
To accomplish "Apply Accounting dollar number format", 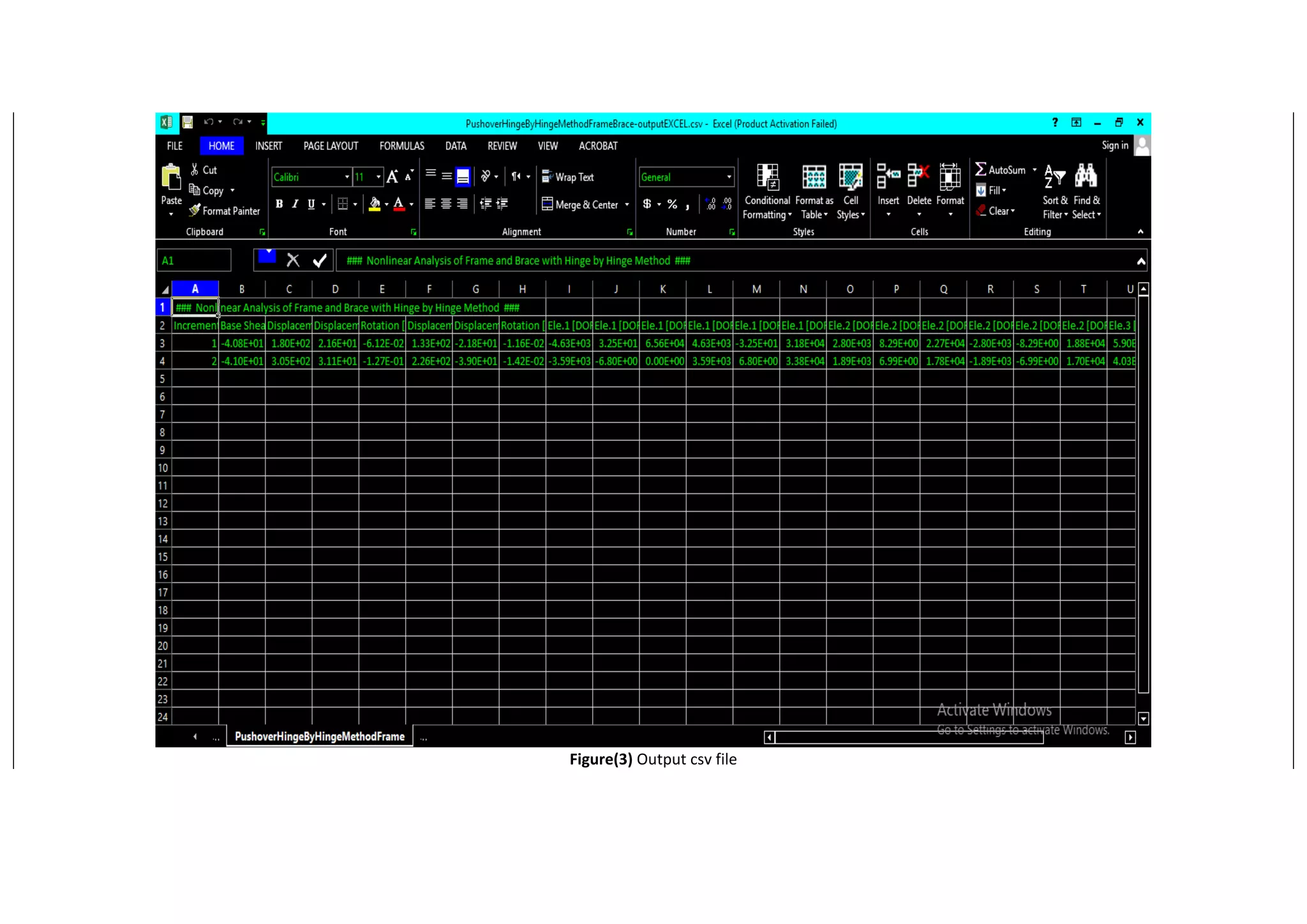I will click(647, 204).
